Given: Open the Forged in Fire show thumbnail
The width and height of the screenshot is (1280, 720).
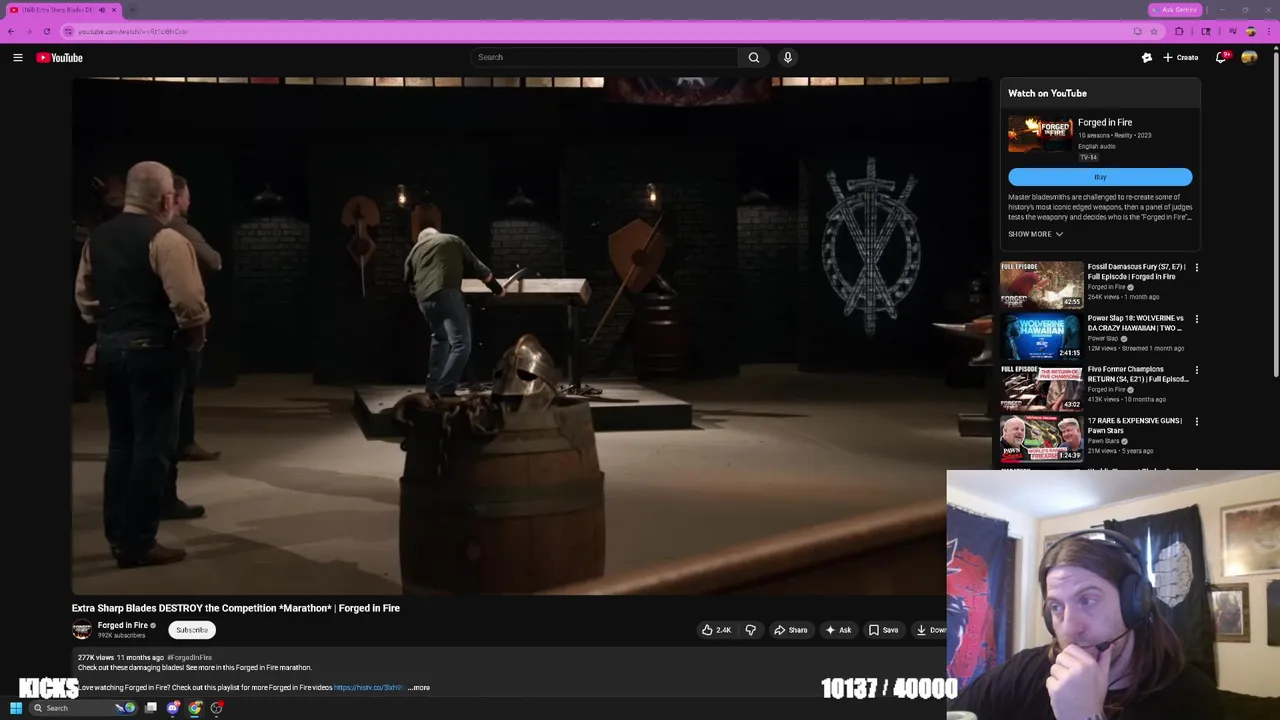Looking at the screenshot, I should tap(1040, 134).
